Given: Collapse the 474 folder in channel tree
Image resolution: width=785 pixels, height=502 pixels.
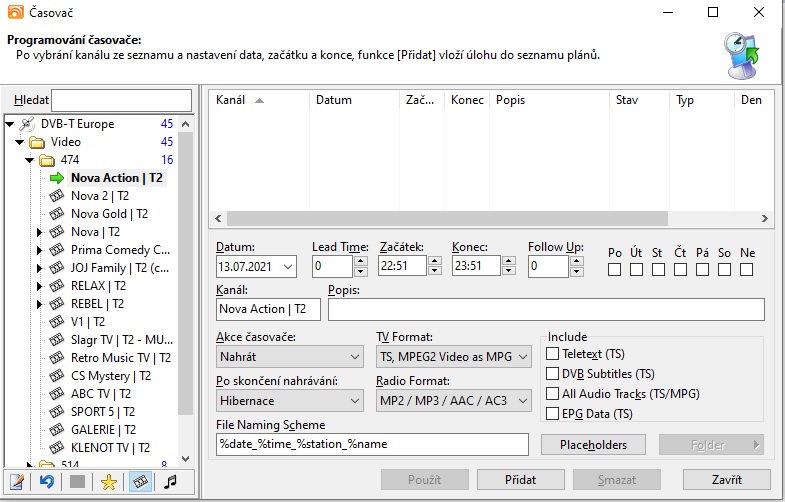Looking at the screenshot, I should (28, 160).
